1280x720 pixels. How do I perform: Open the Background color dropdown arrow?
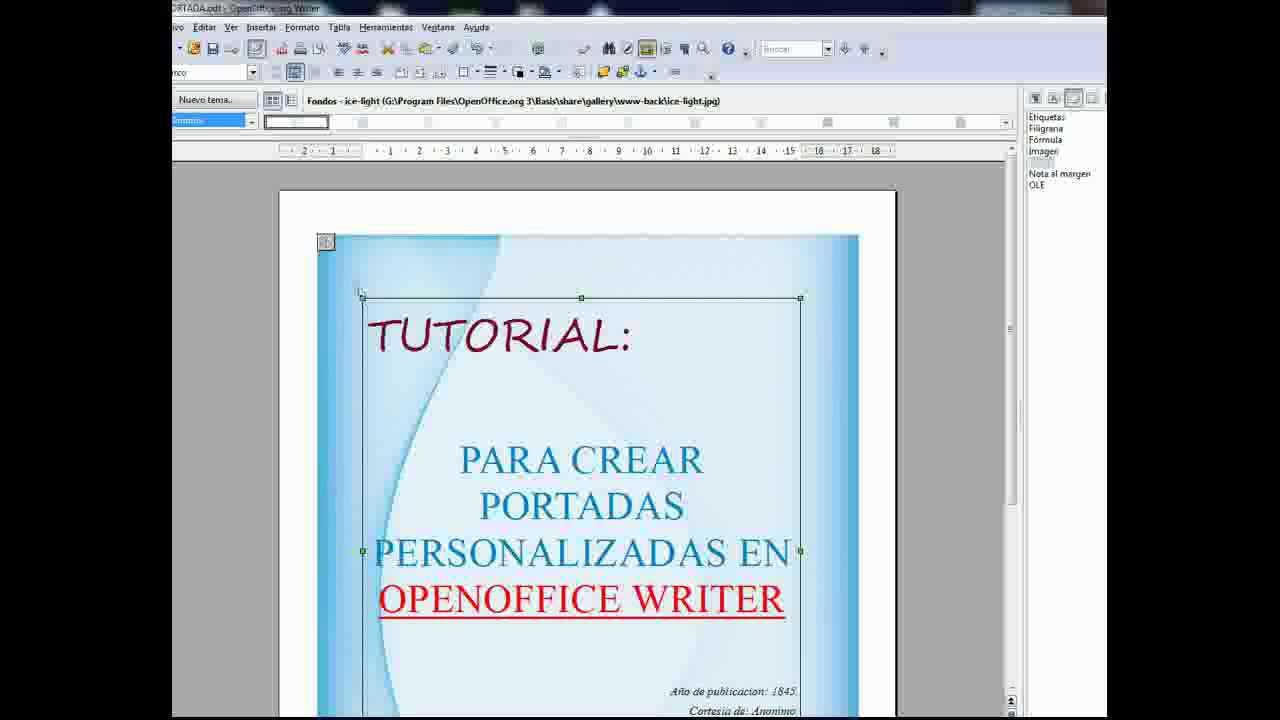(558, 72)
